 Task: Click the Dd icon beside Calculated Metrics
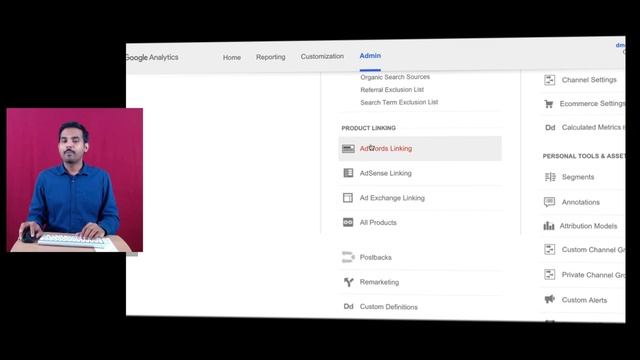tap(550, 127)
